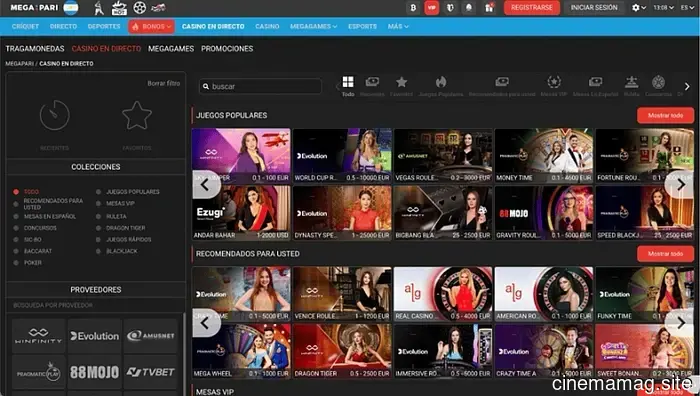Open the Favoritos star icon in sidebar
This screenshot has height=396, width=700.
137,116
